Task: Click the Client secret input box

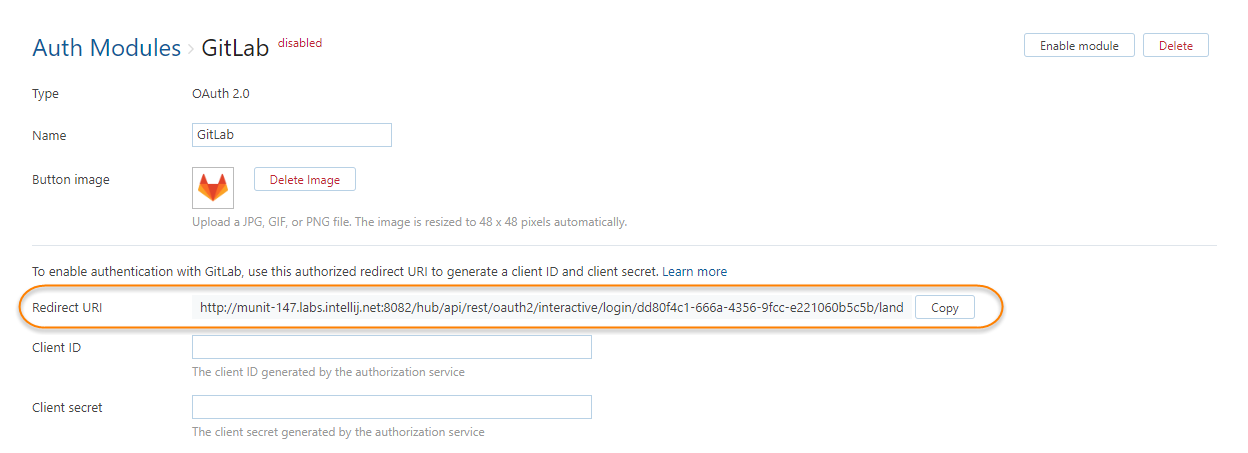Action: click(x=391, y=407)
